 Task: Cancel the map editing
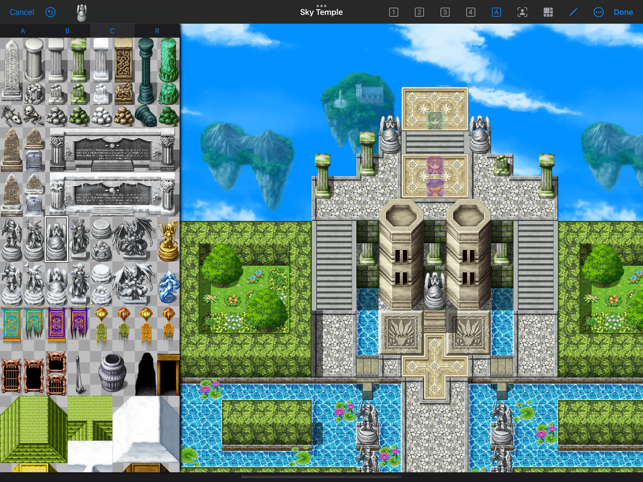[x=22, y=12]
